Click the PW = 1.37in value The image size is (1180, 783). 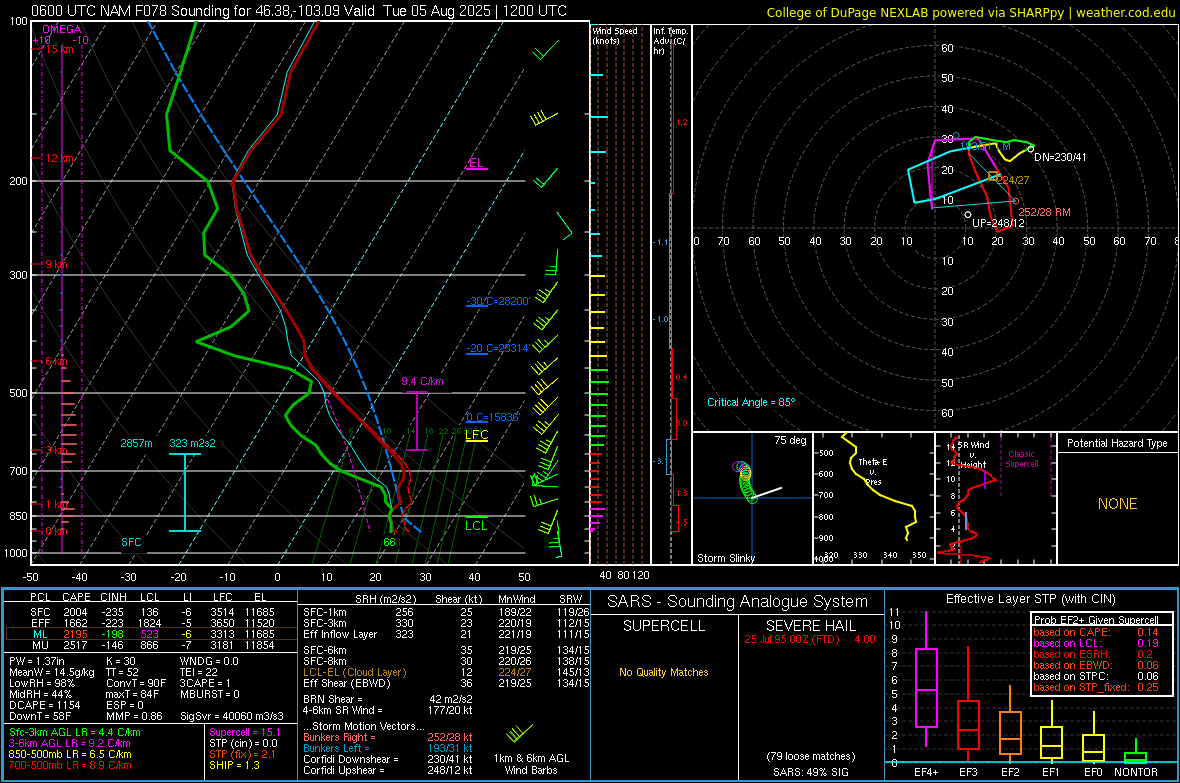[x=37, y=661]
